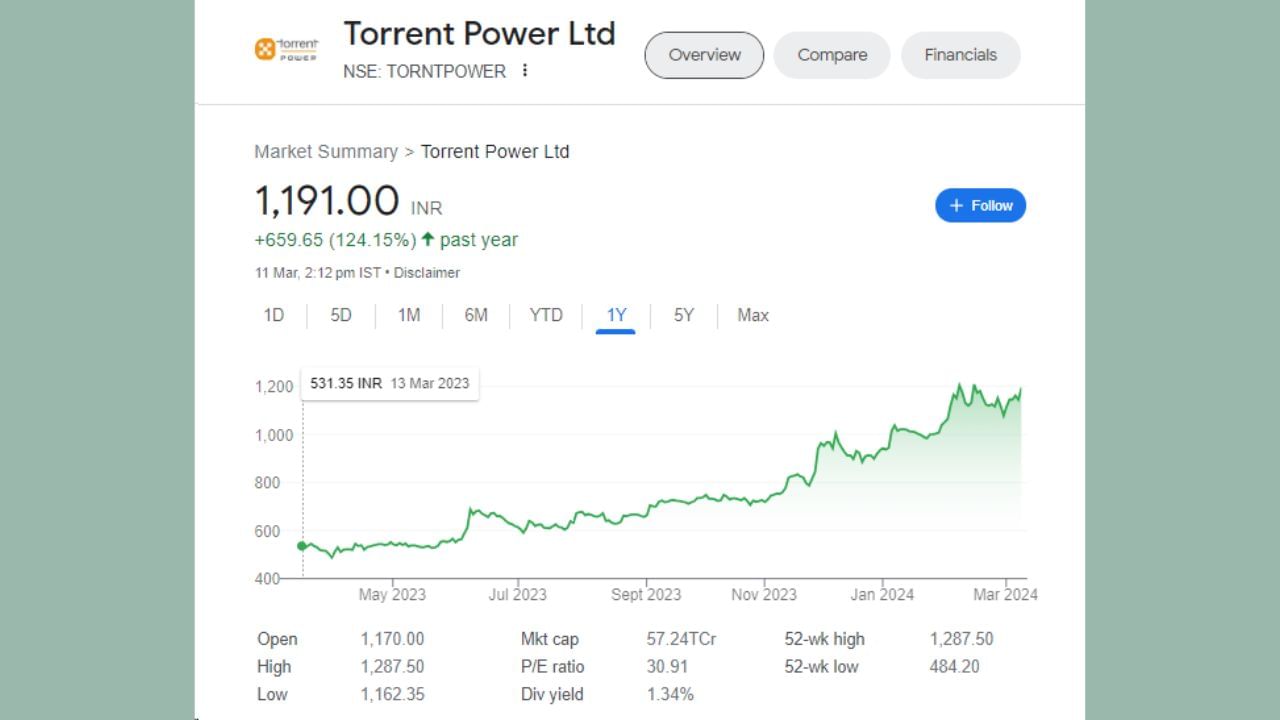Screen dimensions: 1280x720
Task: Click the P/E ratio value 30.91
Action: point(667,666)
